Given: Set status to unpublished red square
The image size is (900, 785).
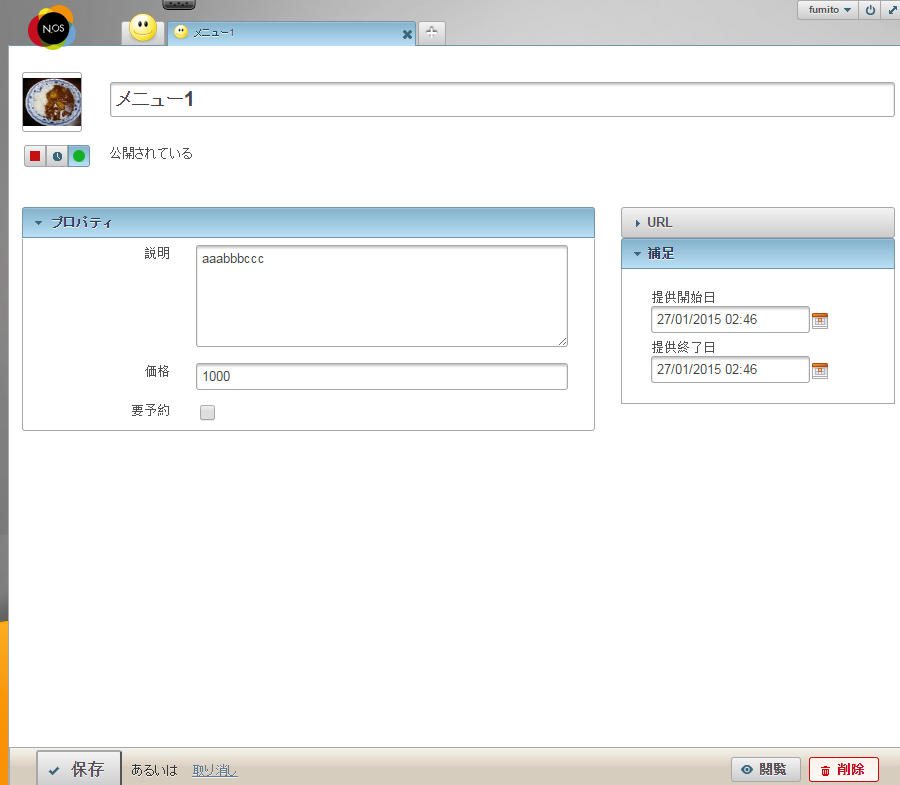Looking at the screenshot, I should point(35,156).
